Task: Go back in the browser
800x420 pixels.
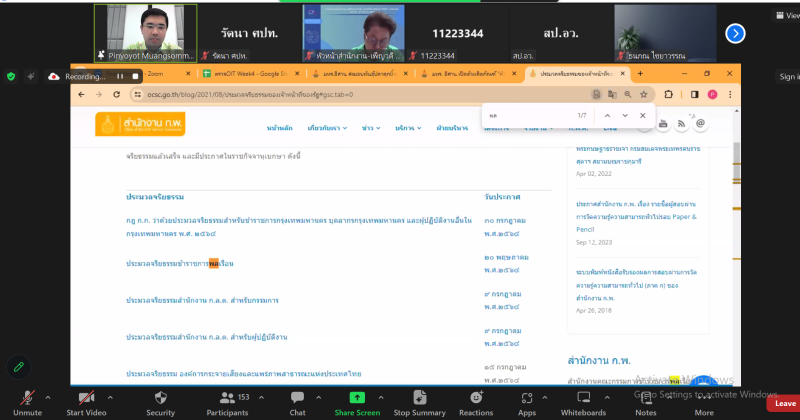Action: coord(82,94)
